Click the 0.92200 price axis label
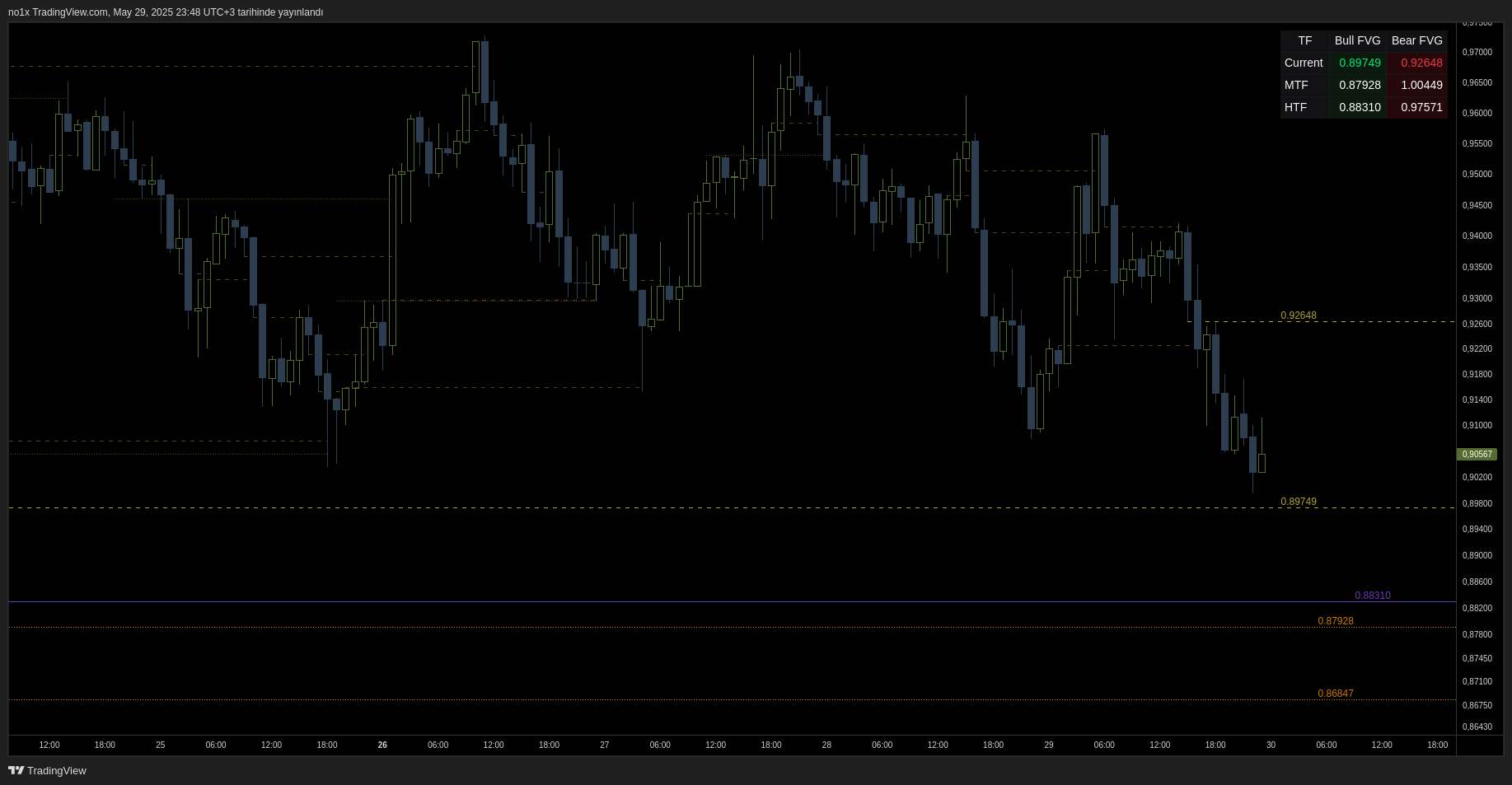 pyautogui.click(x=1477, y=348)
